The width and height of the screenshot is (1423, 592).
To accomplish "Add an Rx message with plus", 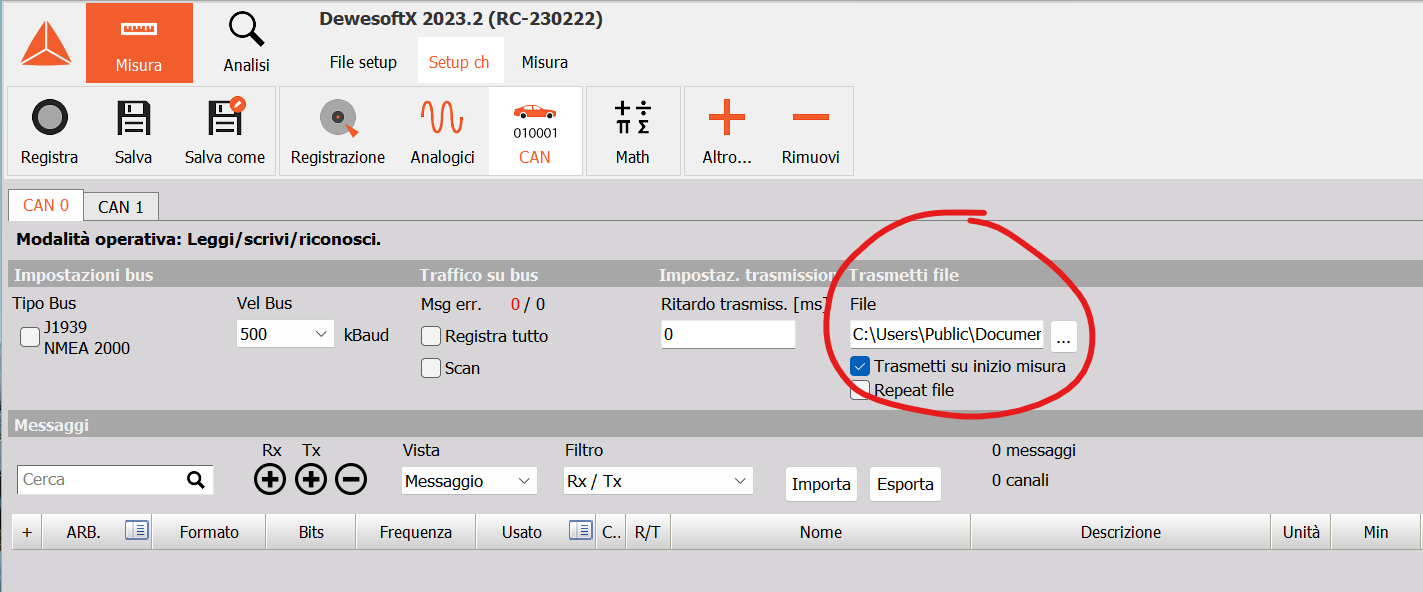I will pos(270,480).
